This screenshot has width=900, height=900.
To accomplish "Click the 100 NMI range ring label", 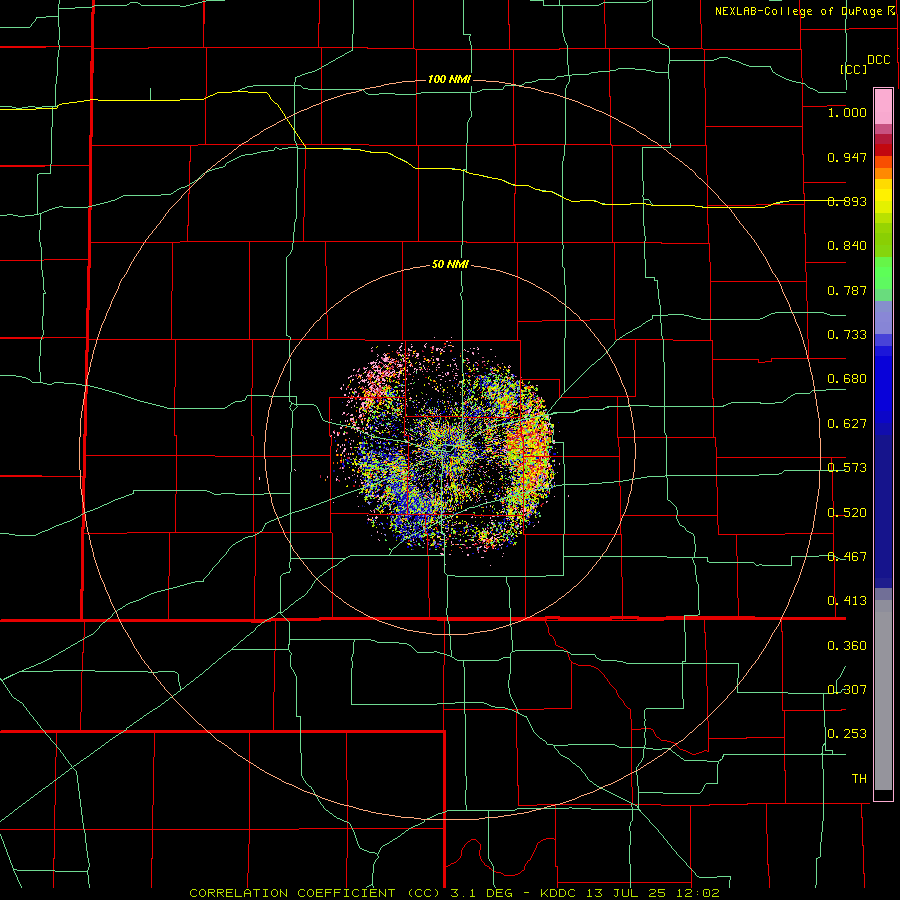I will [449, 79].
